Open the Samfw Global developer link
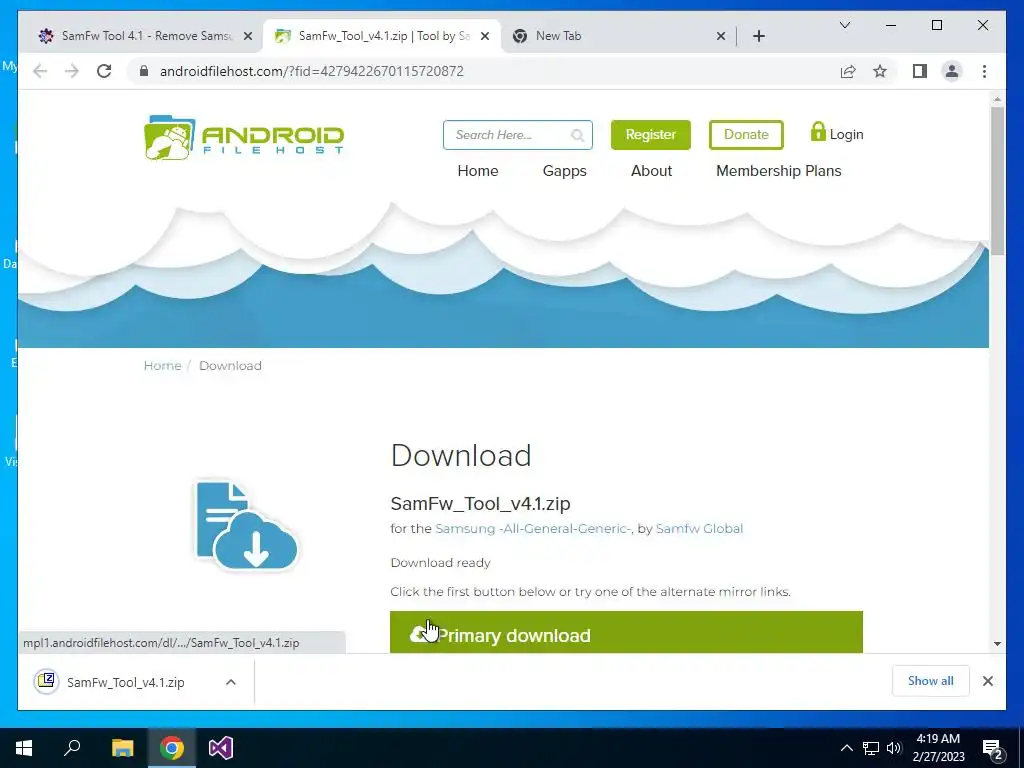1024x768 pixels. 699,529
